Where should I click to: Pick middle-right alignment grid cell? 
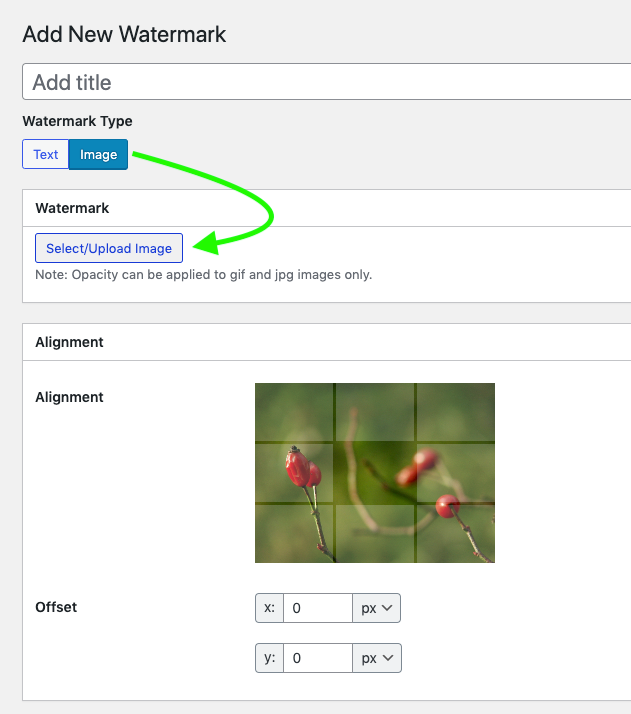(x=456, y=473)
